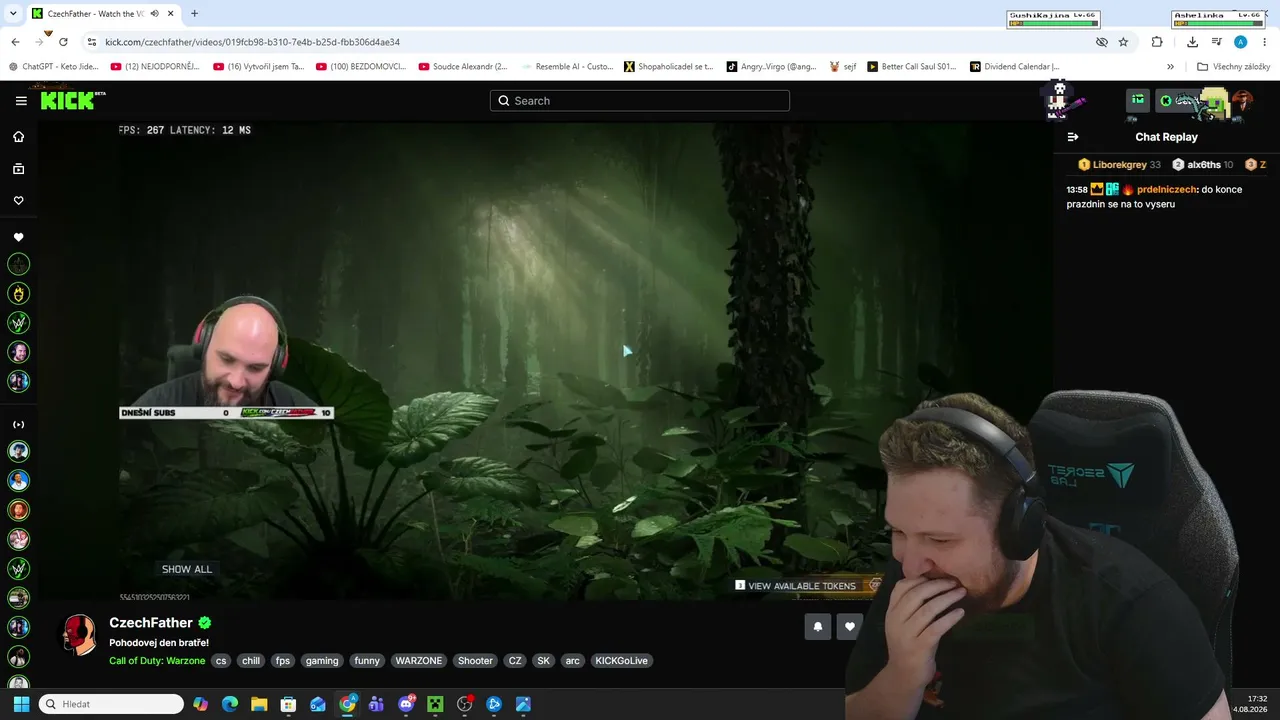Click the CzechFather browser tab
This screenshot has height=720, width=1280.
(101, 14)
